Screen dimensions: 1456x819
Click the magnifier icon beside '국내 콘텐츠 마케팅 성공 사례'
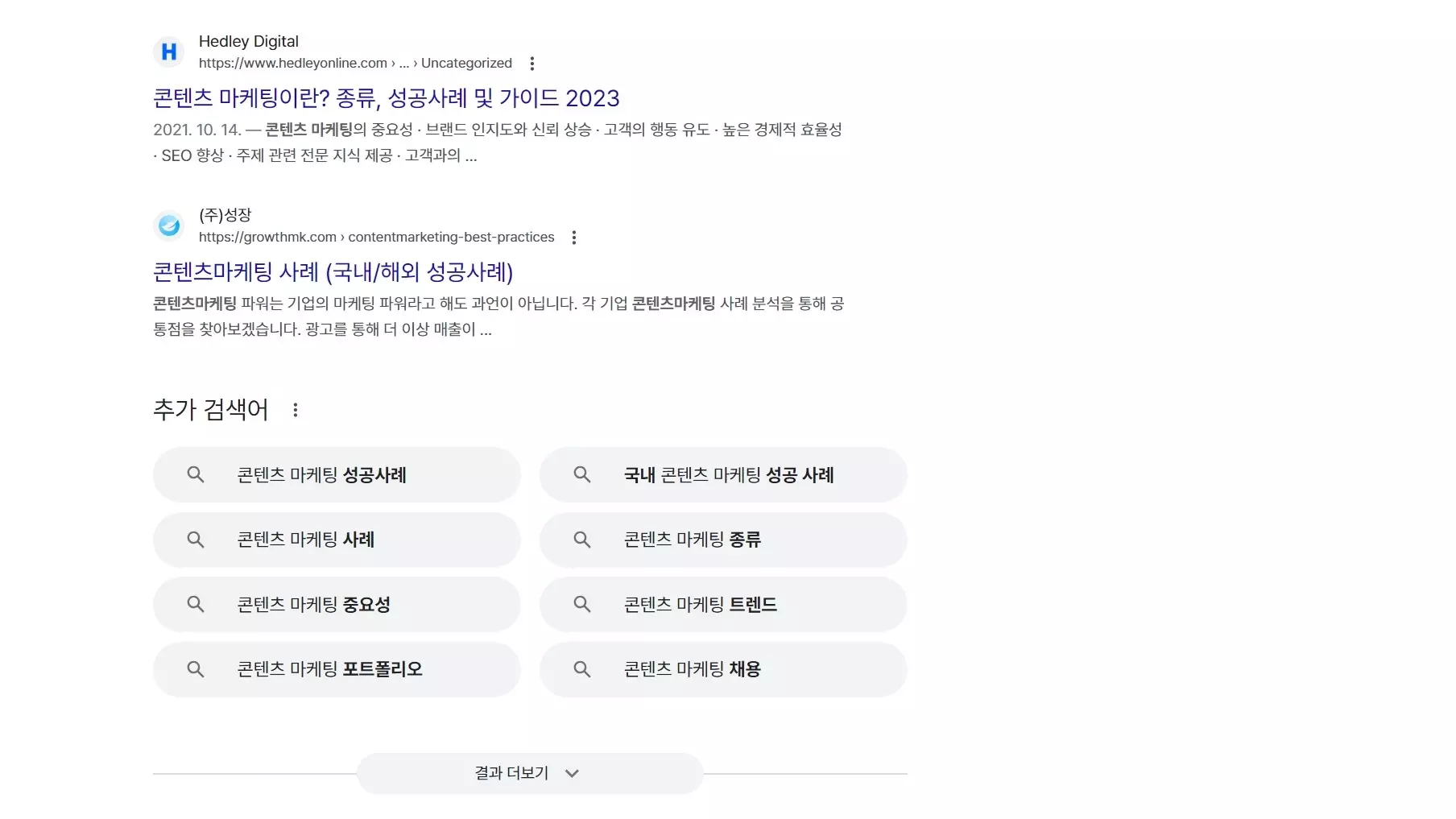click(x=581, y=475)
